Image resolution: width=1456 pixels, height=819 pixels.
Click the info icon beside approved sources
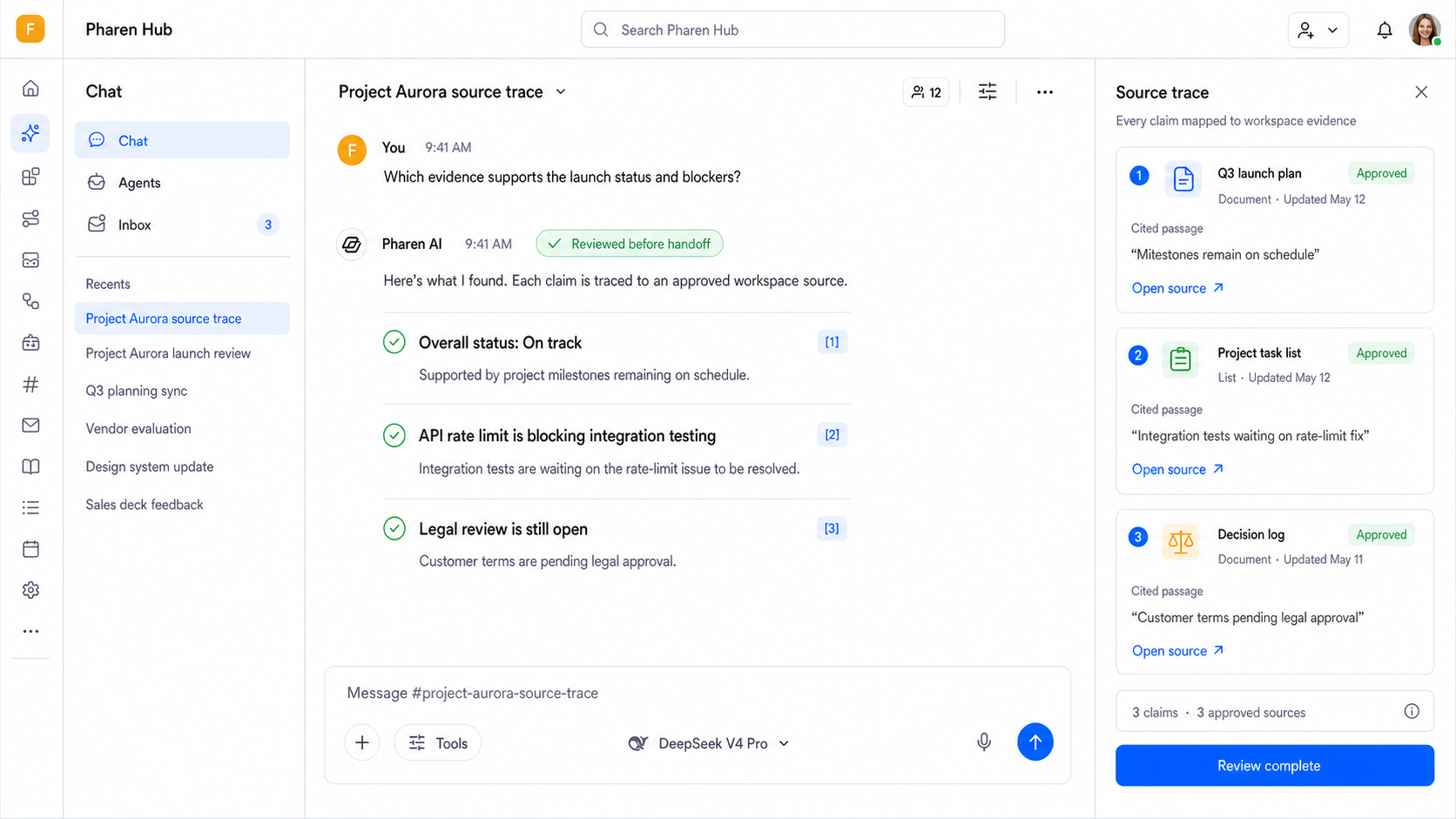point(1412,711)
